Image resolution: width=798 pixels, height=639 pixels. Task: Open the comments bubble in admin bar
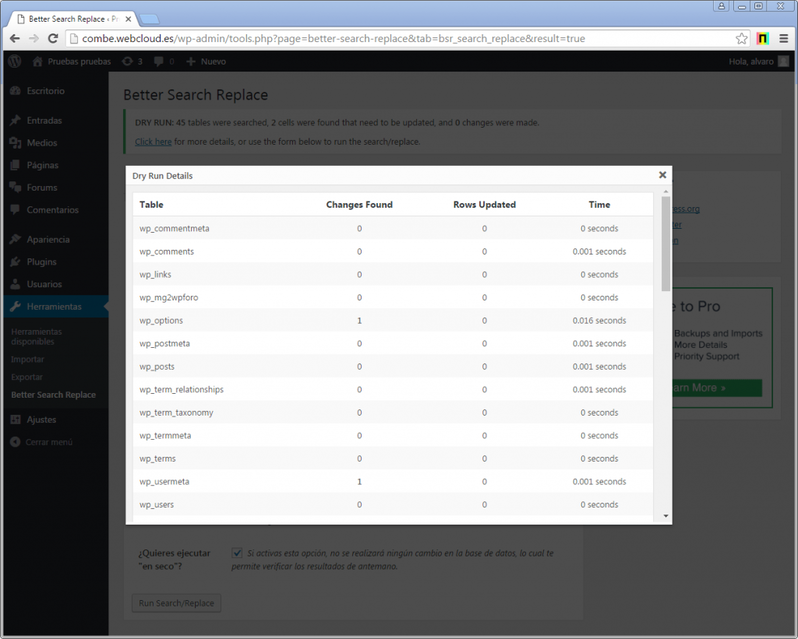pyautogui.click(x=164, y=62)
